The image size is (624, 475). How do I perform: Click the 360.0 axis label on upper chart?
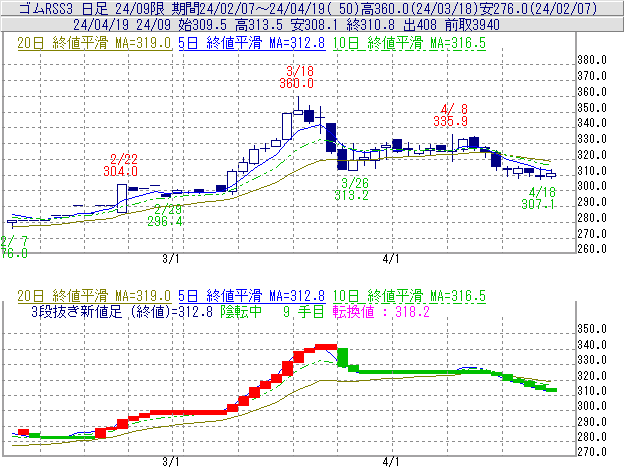[592, 91]
